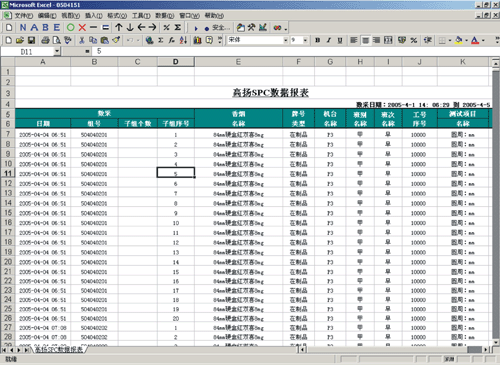500x365 pixels.
Task: Toggle Align Left
Action: tap(354, 40)
